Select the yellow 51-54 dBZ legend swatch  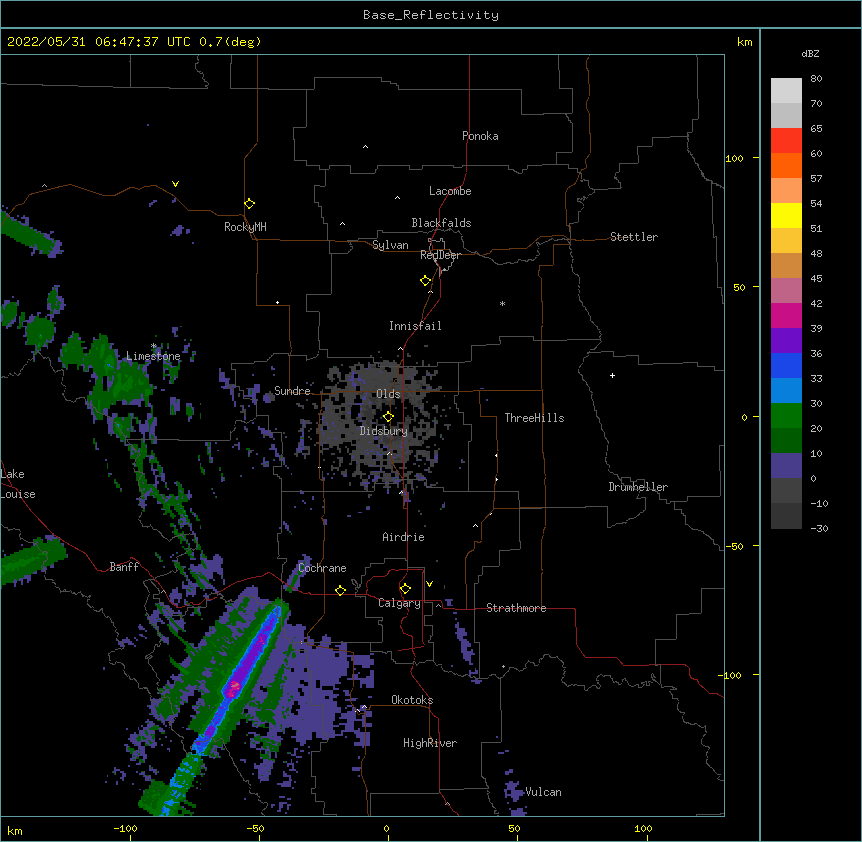[x=786, y=216]
